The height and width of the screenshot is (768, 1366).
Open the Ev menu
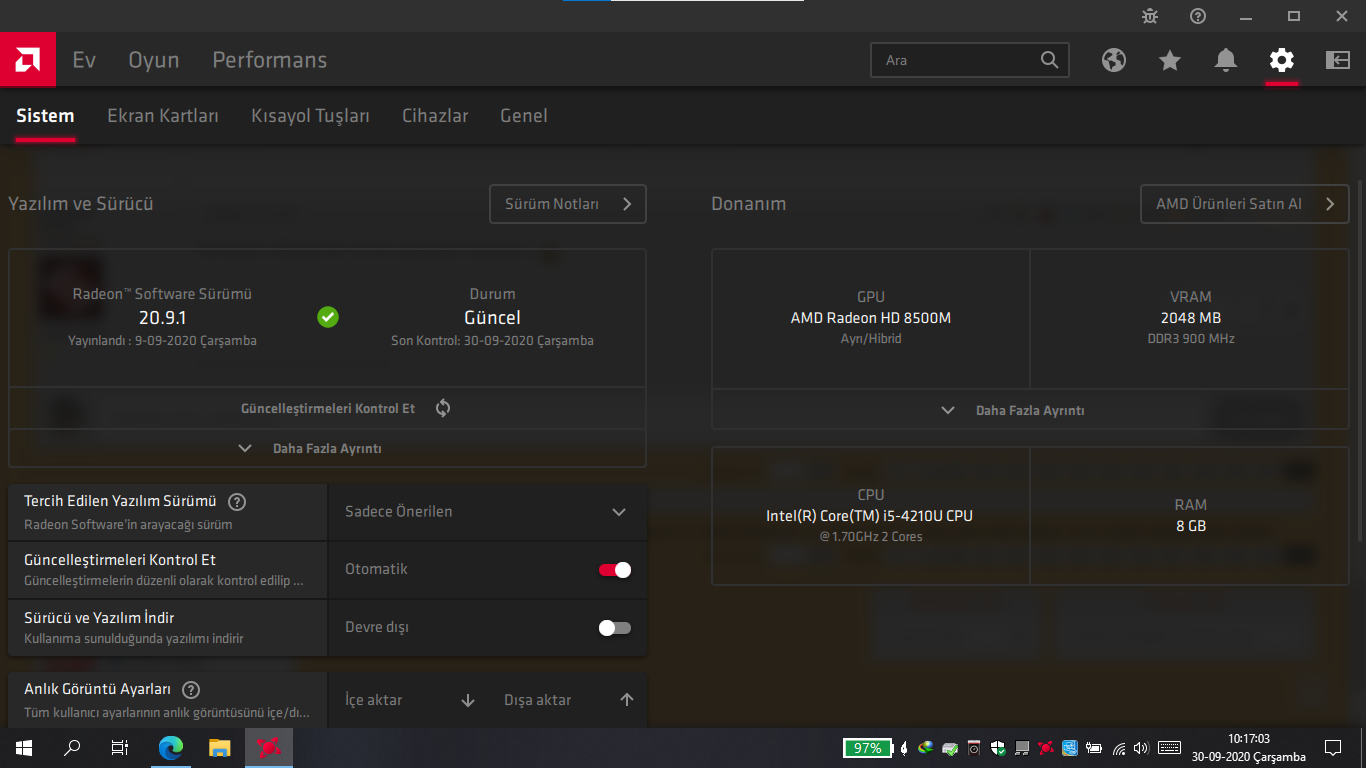coord(84,60)
